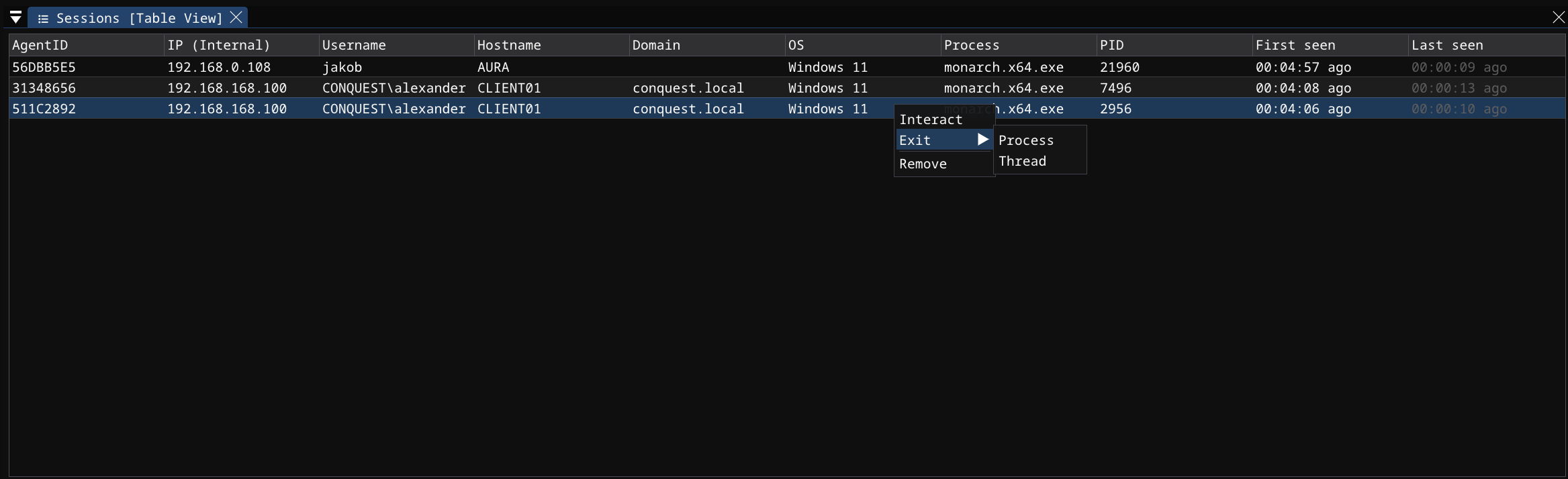Sort by the AgentID column header
1568x479 pixels.
(40, 45)
